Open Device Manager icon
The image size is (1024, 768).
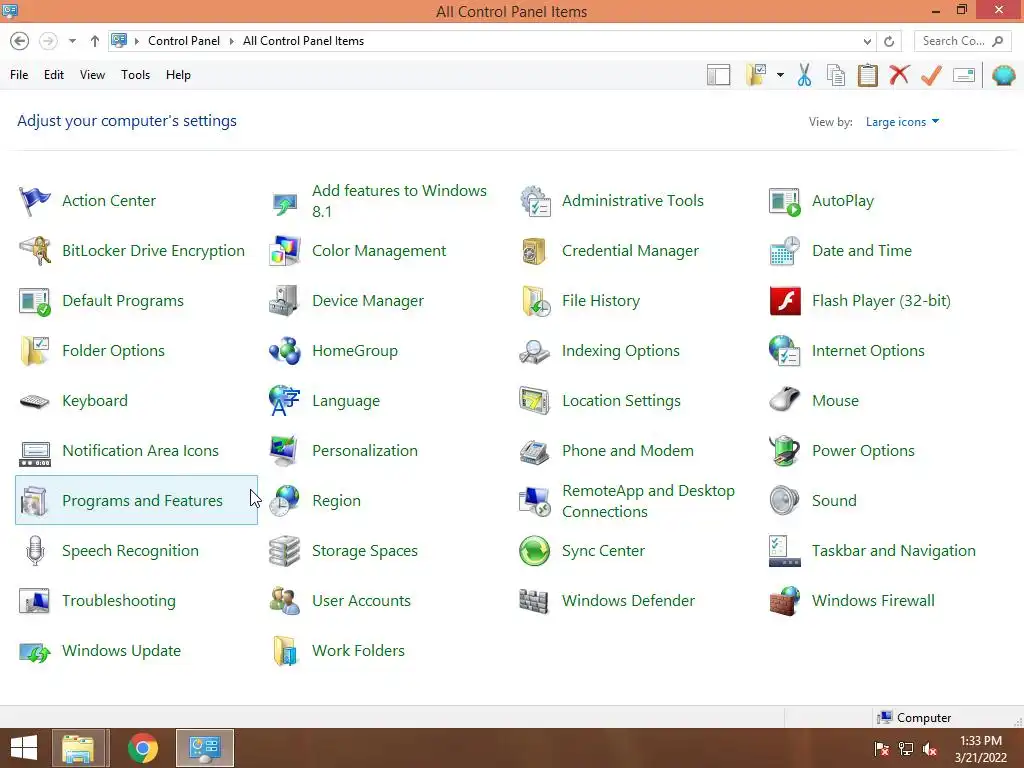284,300
